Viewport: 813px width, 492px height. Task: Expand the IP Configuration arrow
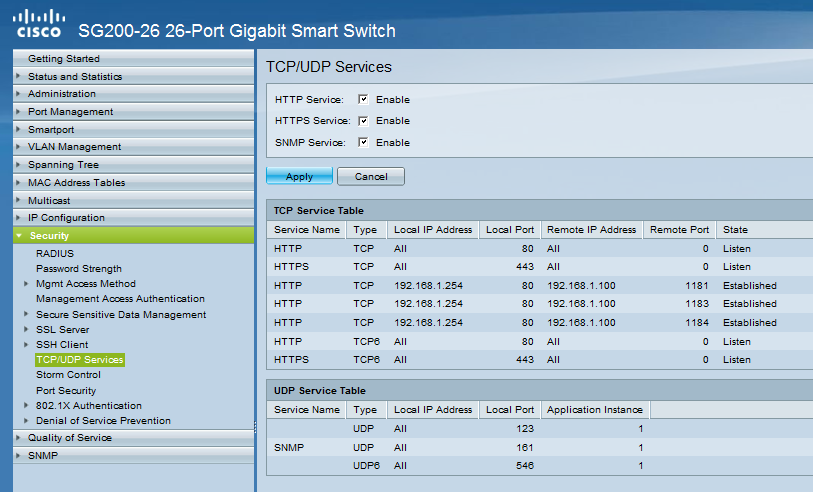18,218
